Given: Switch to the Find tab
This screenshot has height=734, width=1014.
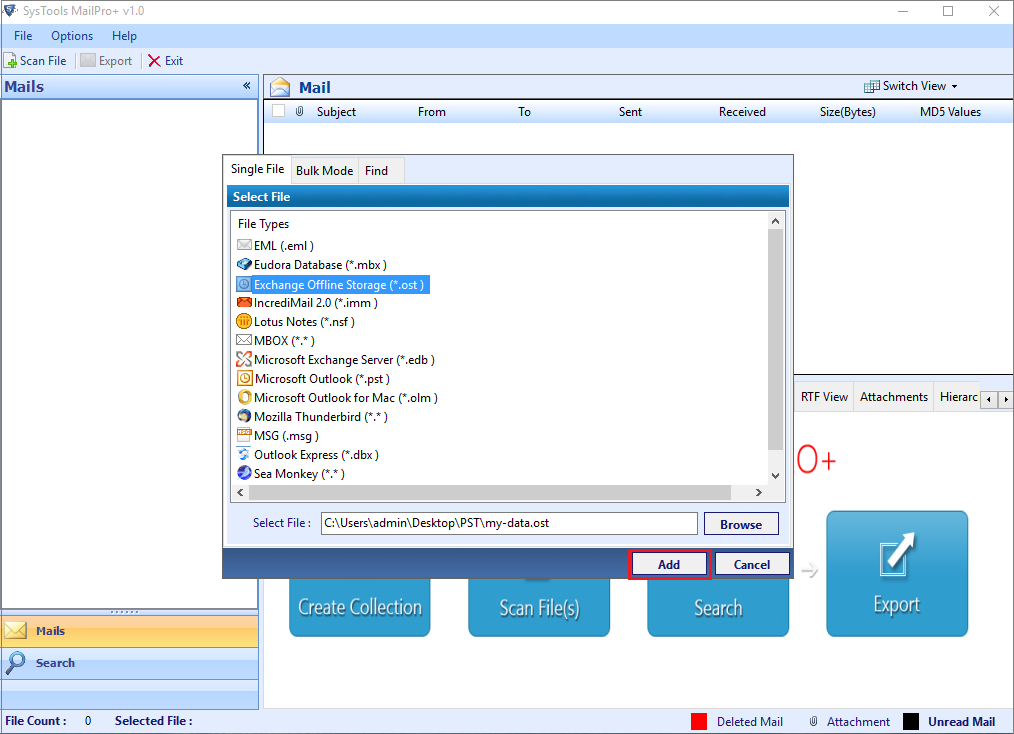Looking at the screenshot, I should click(376, 171).
